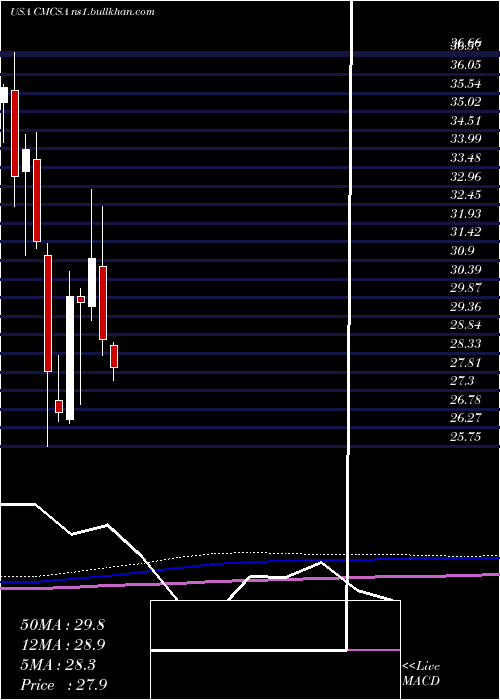Click the '12MA : 28.9' readout
Screen dimensions: 500x700
62,645
